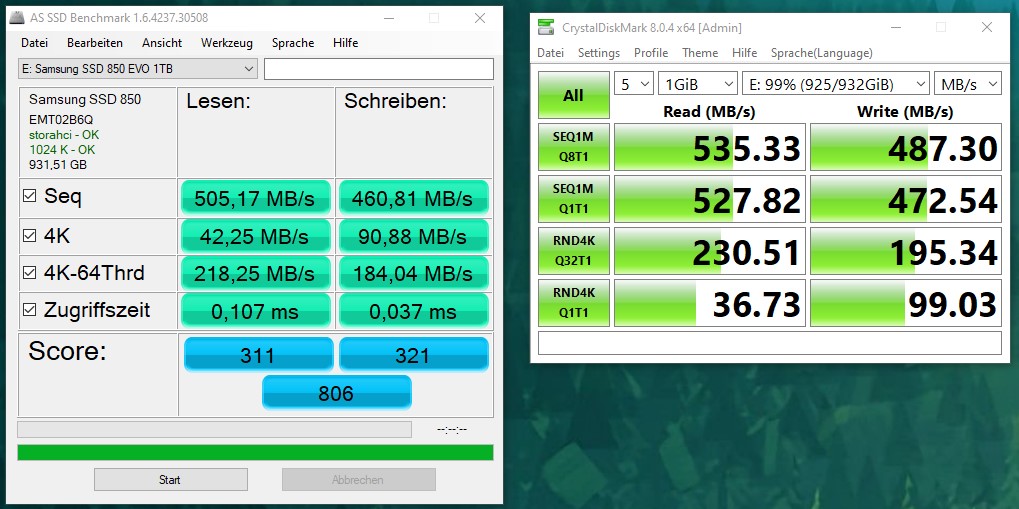This screenshot has width=1019, height=509.
Task: Open Hilfe menu in AS SSD Benchmark
Action: (x=346, y=43)
